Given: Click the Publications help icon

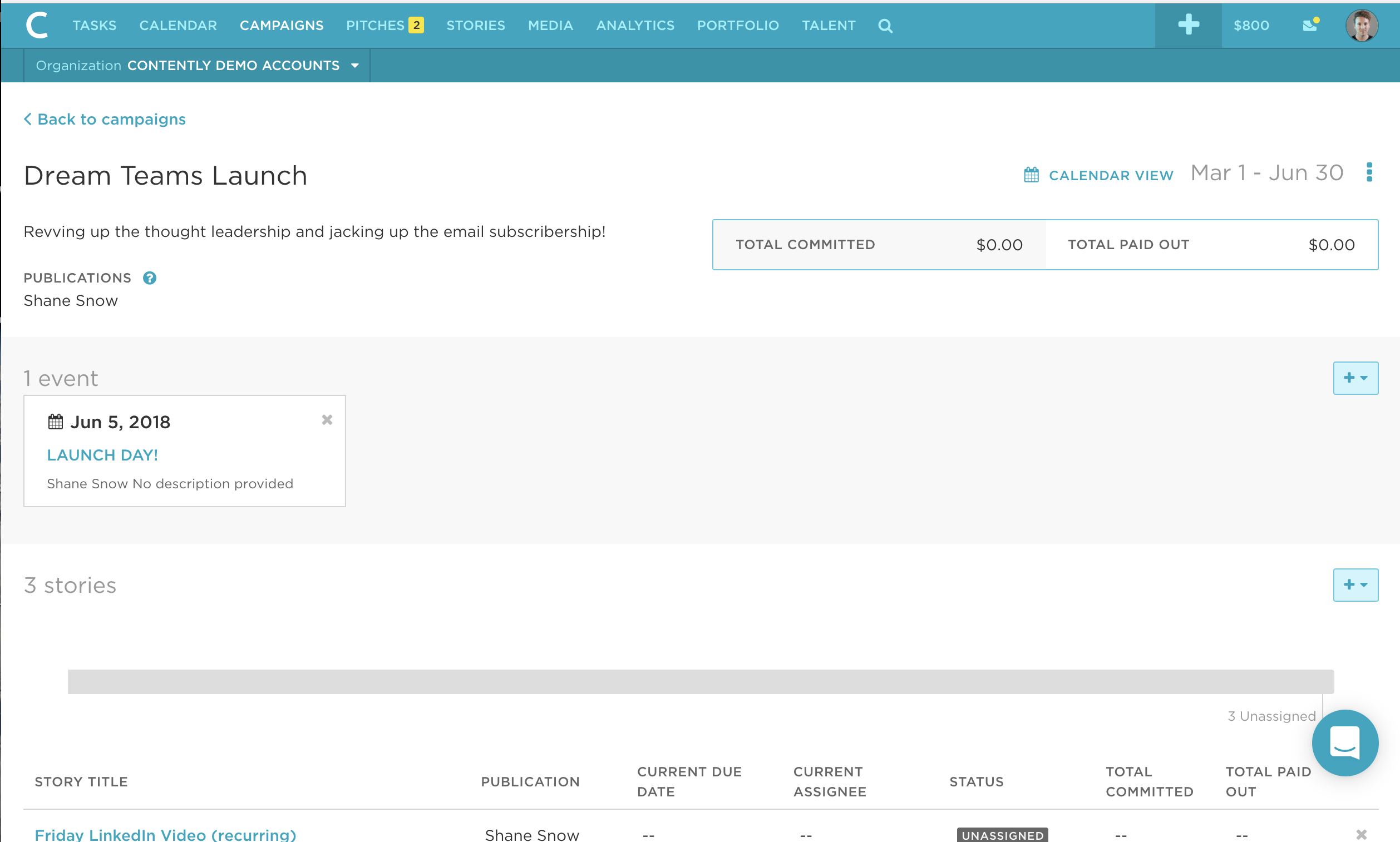Looking at the screenshot, I should (149, 278).
